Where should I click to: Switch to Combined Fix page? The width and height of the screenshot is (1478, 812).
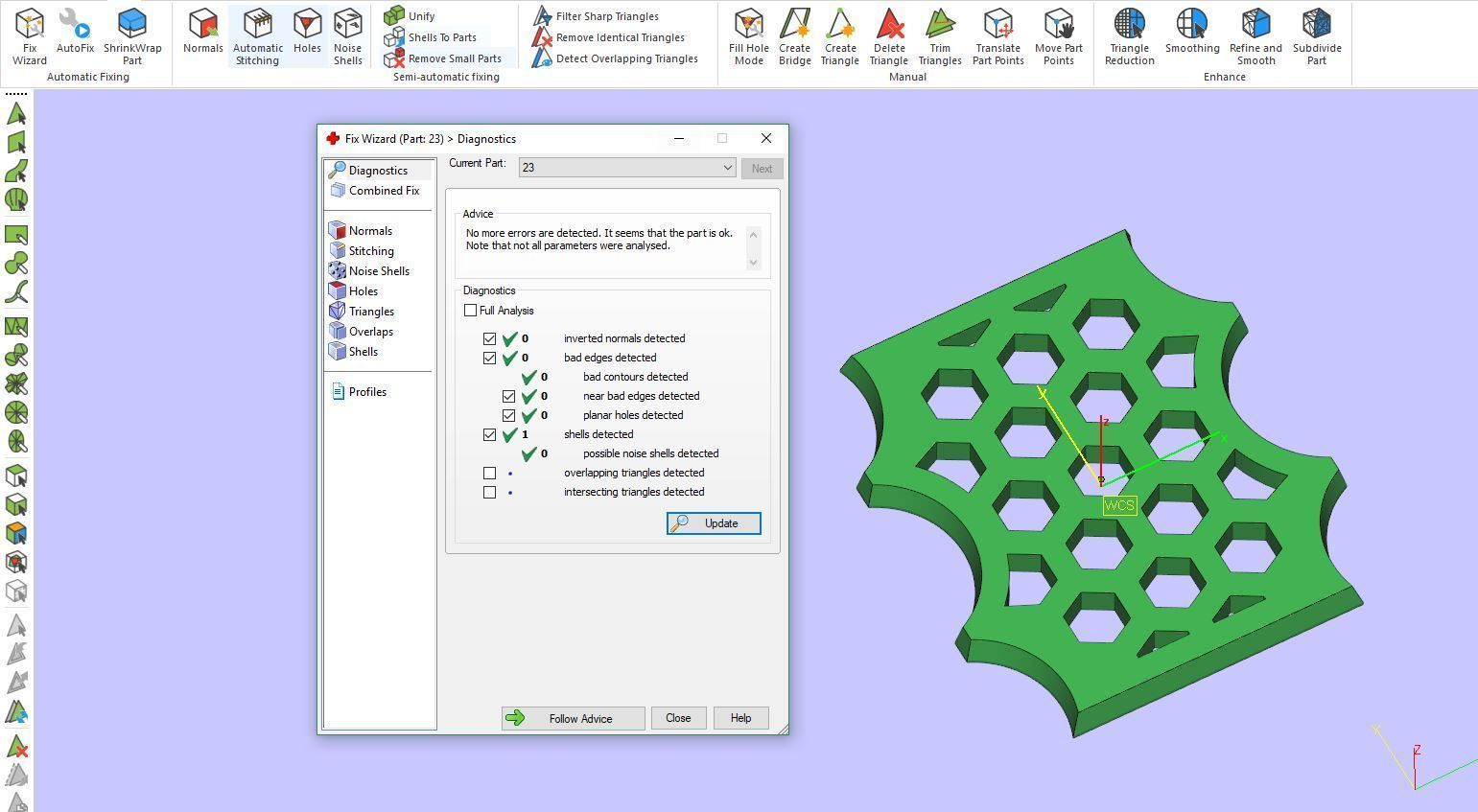[x=383, y=191]
